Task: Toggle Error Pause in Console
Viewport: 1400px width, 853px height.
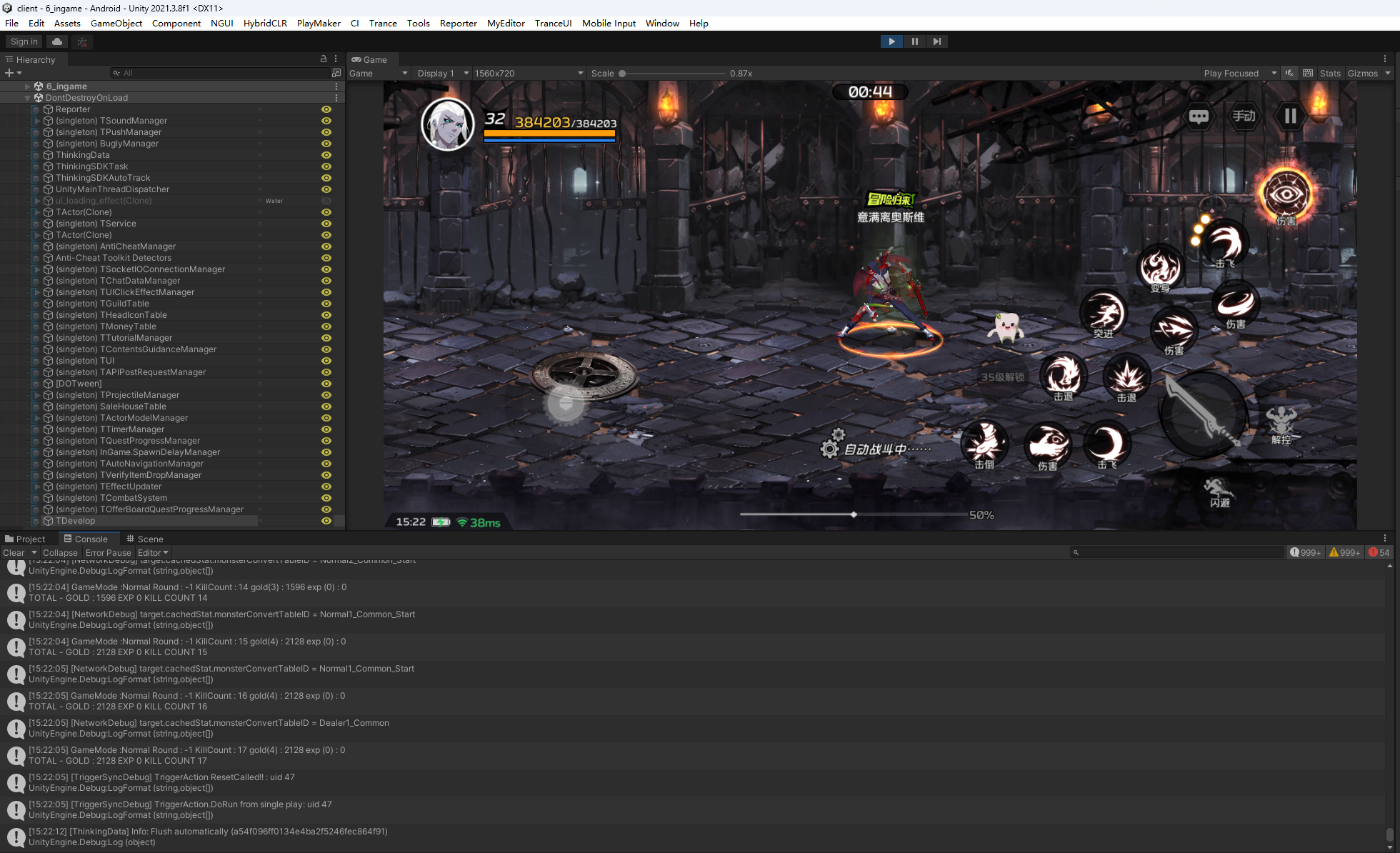Action: click(x=108, y=552)
